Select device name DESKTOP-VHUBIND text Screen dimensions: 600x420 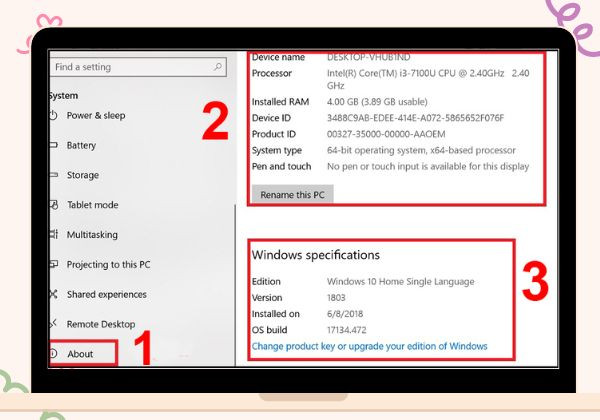368,57
